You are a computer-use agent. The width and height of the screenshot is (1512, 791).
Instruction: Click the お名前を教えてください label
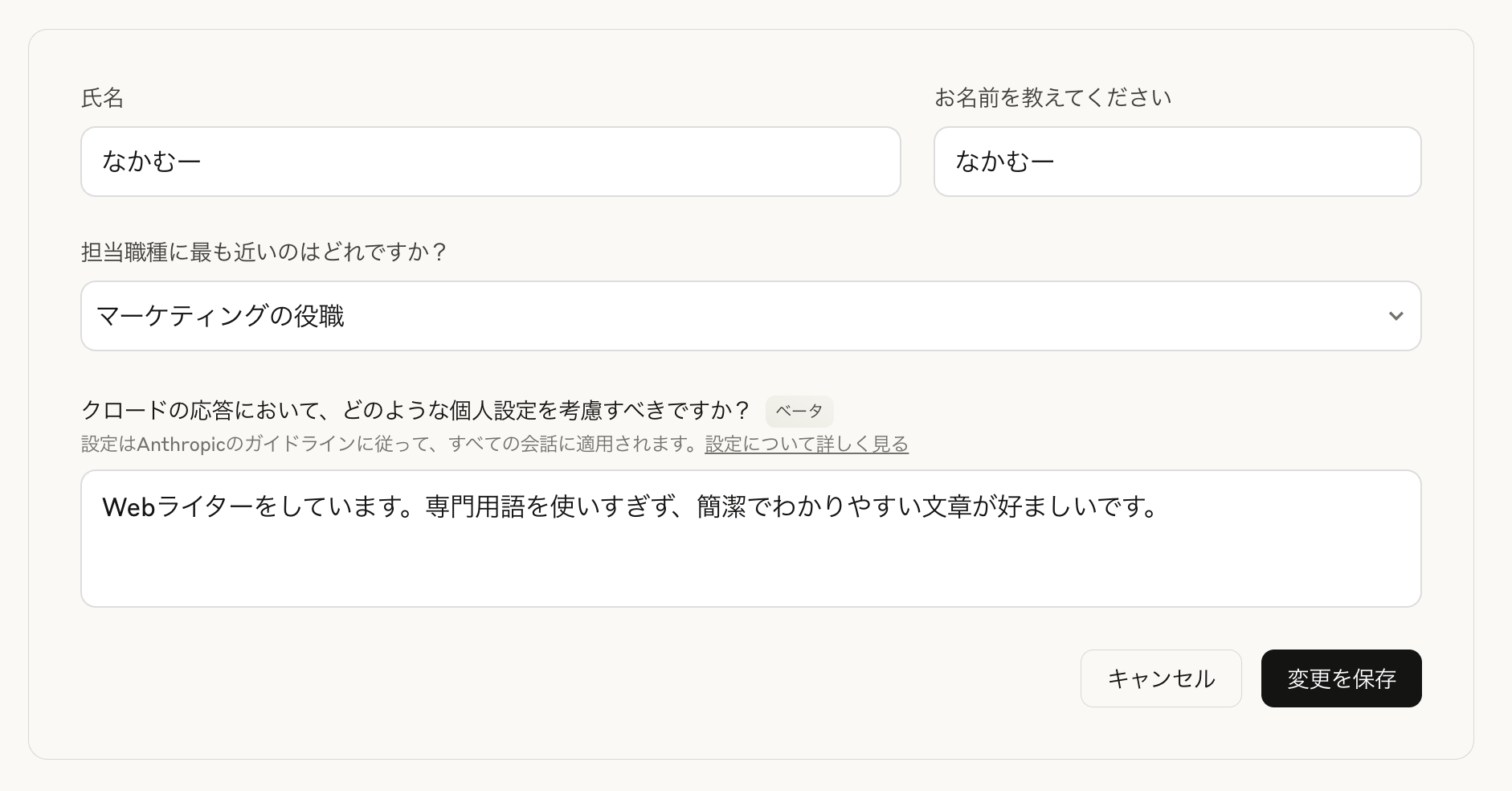click(x=1052, y=98)
